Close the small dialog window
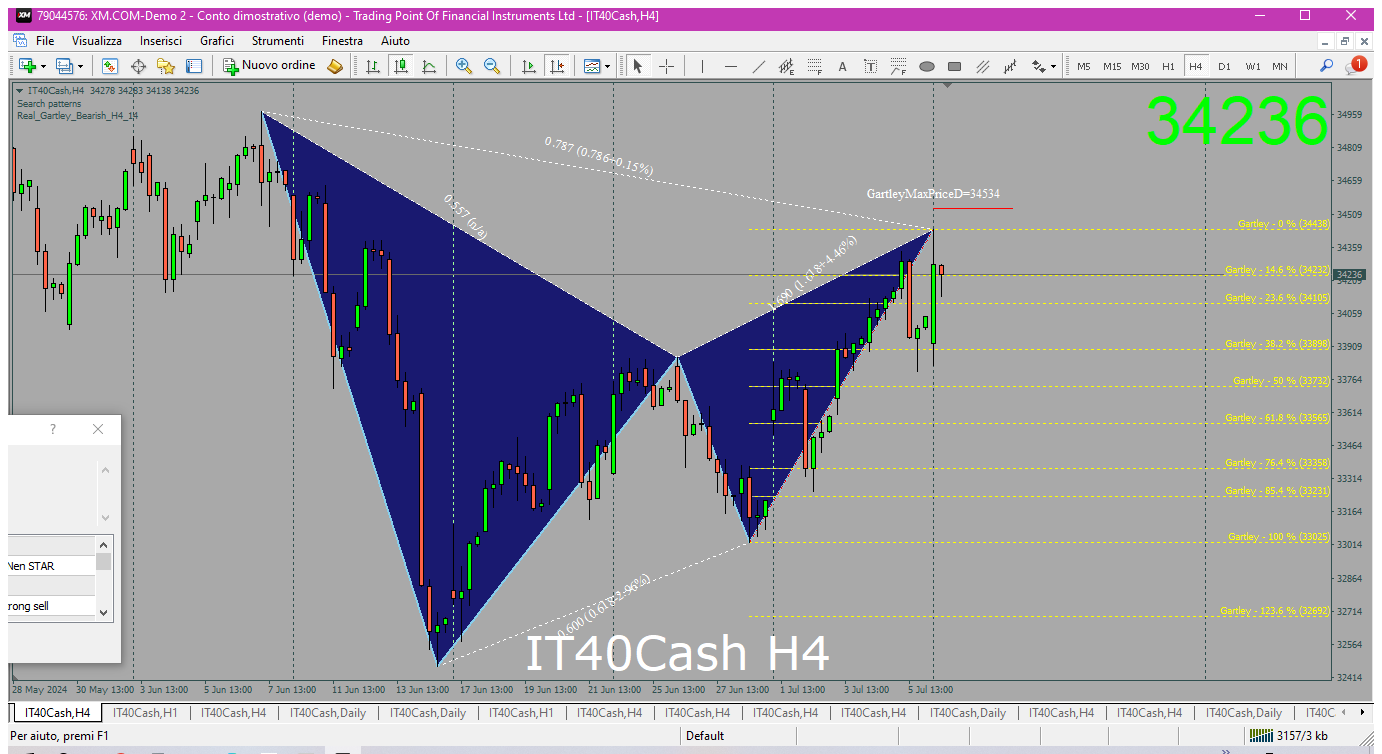1382x754 pixels. point(97,430)
